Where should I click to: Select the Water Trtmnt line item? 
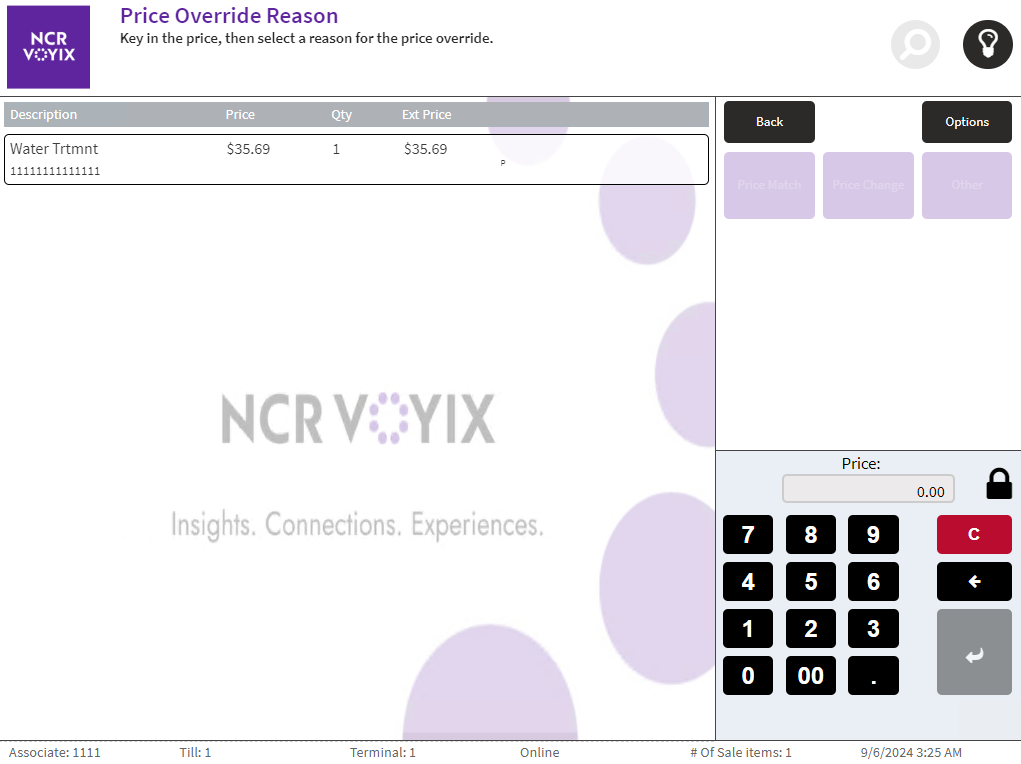point(356,159)
